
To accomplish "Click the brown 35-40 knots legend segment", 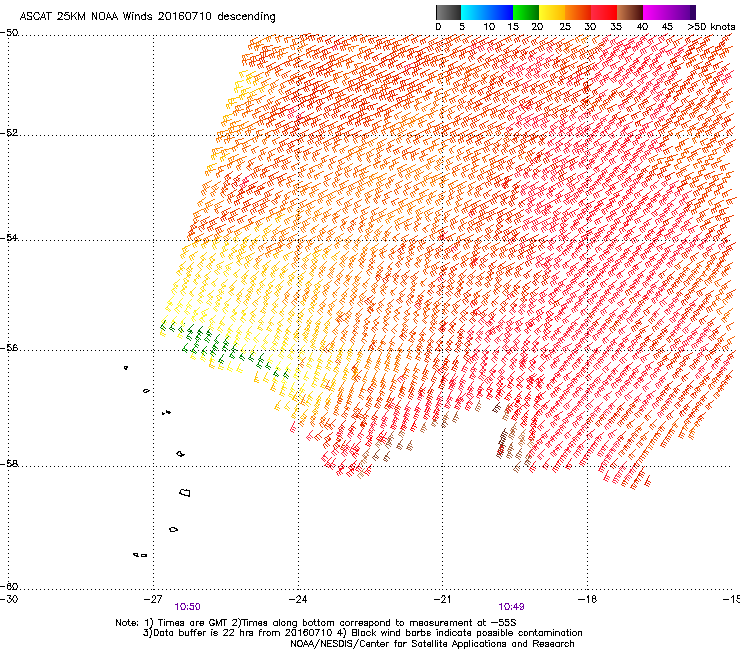I will (x=630, y=12).
